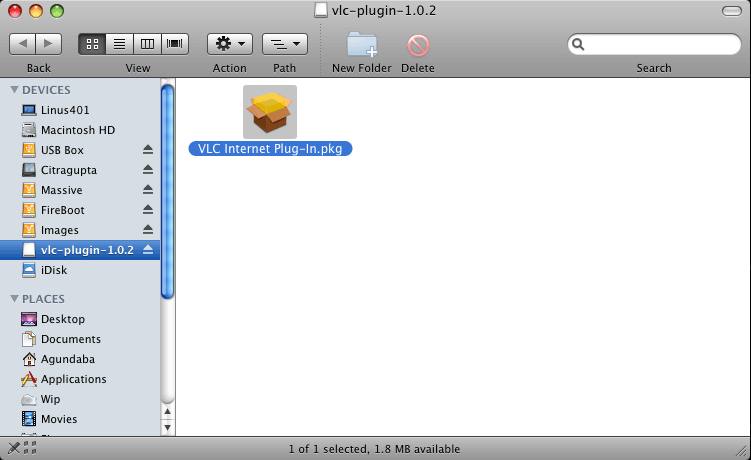
Task: Select Macintosh HD in sidebar
Action: (77, 130)
